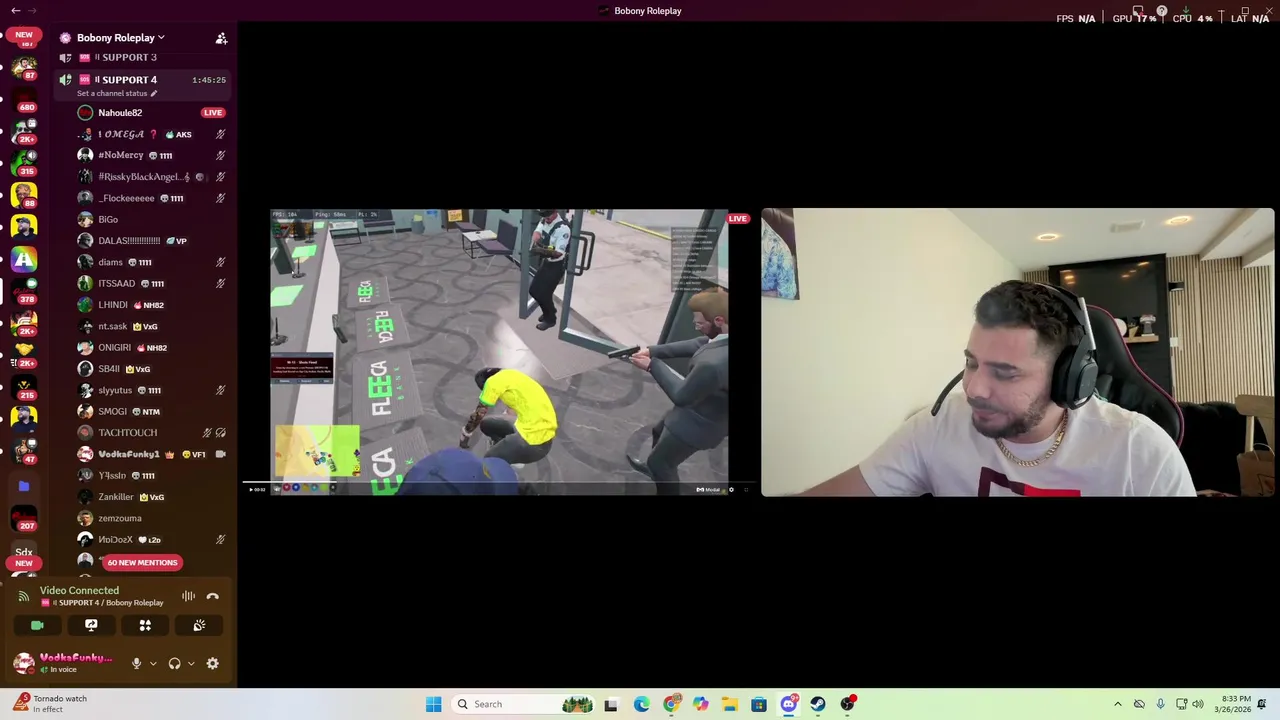Image resolution: width=1280 pixels, height=720 pixels.
Task: Click the bottom NEW server notification pill
Action: click(24, 563)
